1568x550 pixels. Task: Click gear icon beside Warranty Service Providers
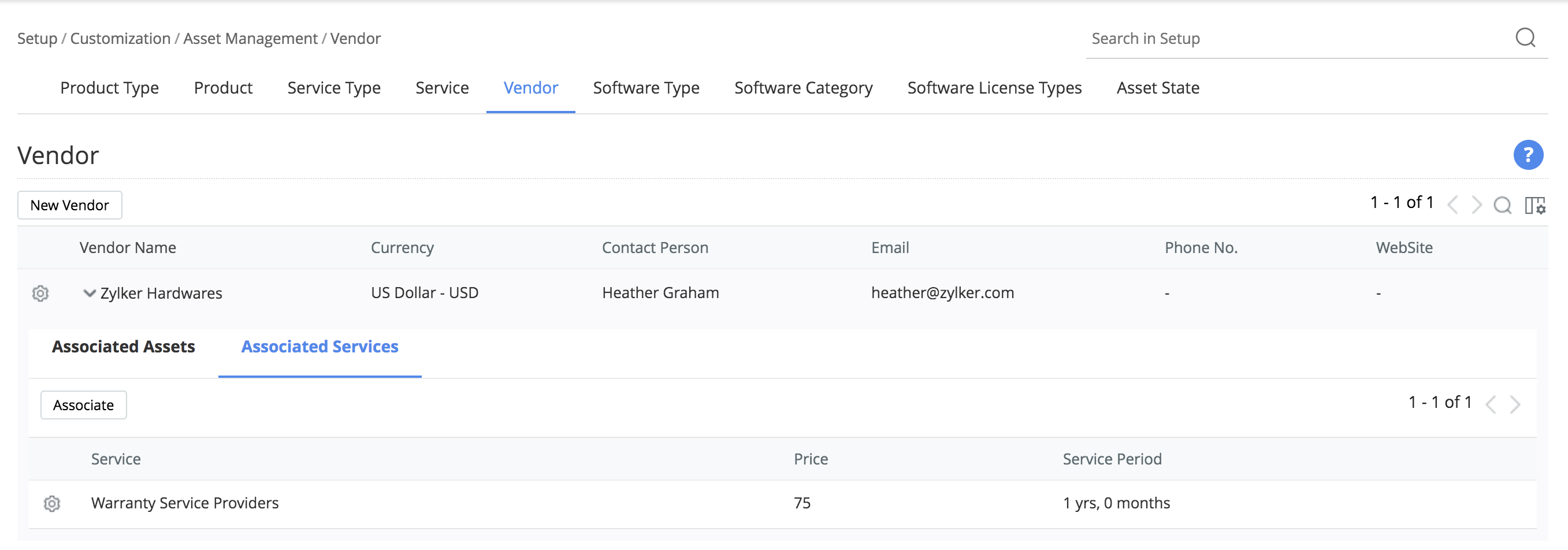pyautogui.click(x=52, y=503)
